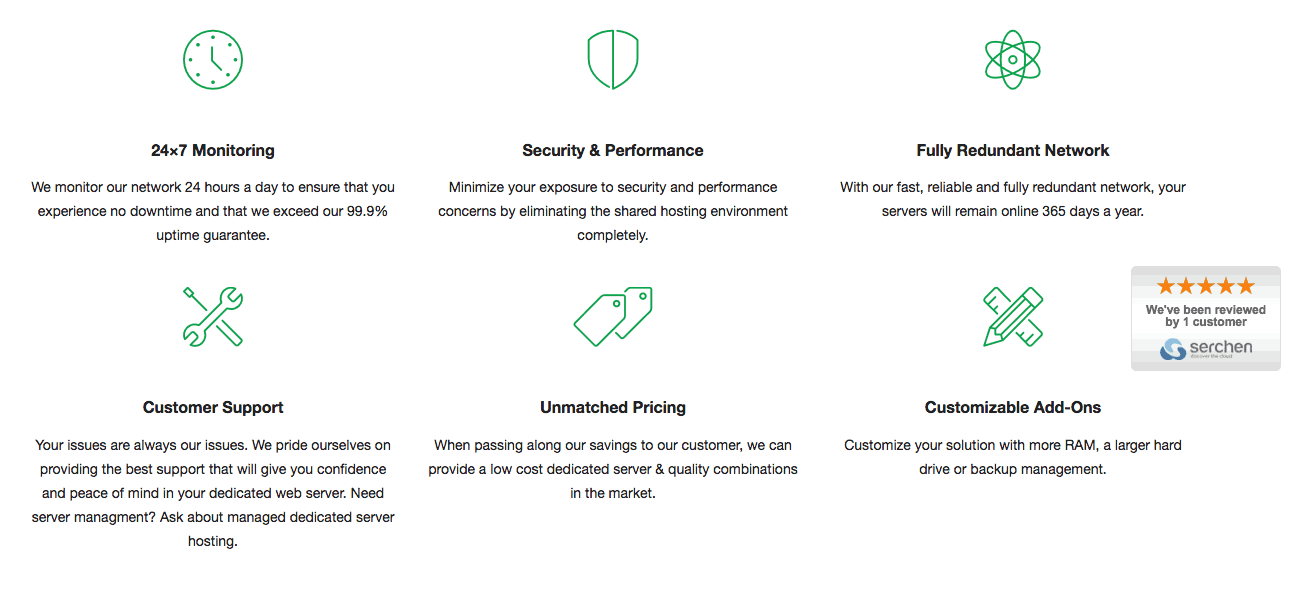Click the price tags pricing icon
Image resolution: width=1313 pixels, height=600 pixels.
coord(613,317)
